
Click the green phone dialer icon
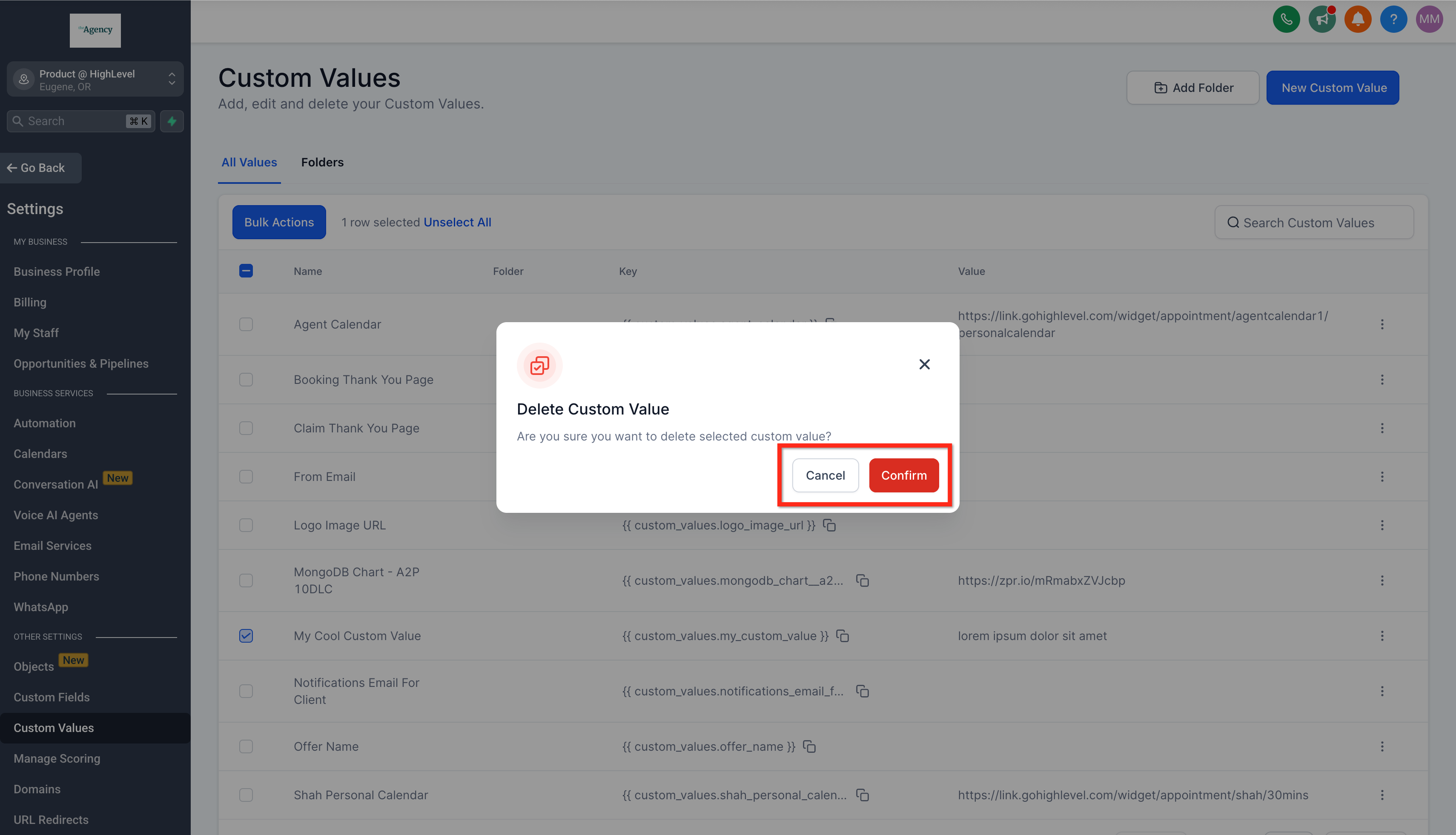coord(1286,20)
